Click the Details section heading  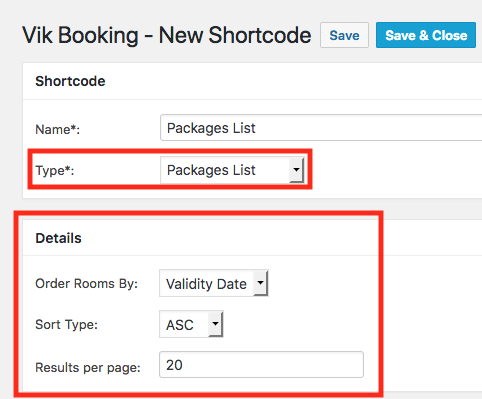tap(58, 238)
